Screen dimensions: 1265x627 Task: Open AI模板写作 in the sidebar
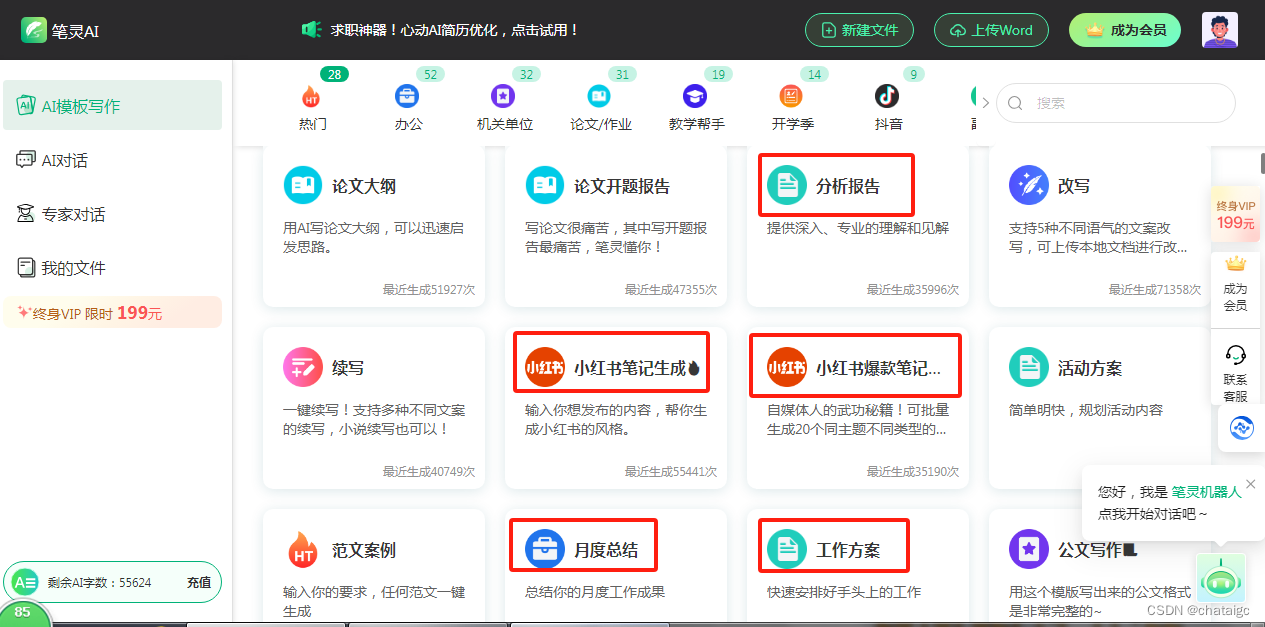112,106
